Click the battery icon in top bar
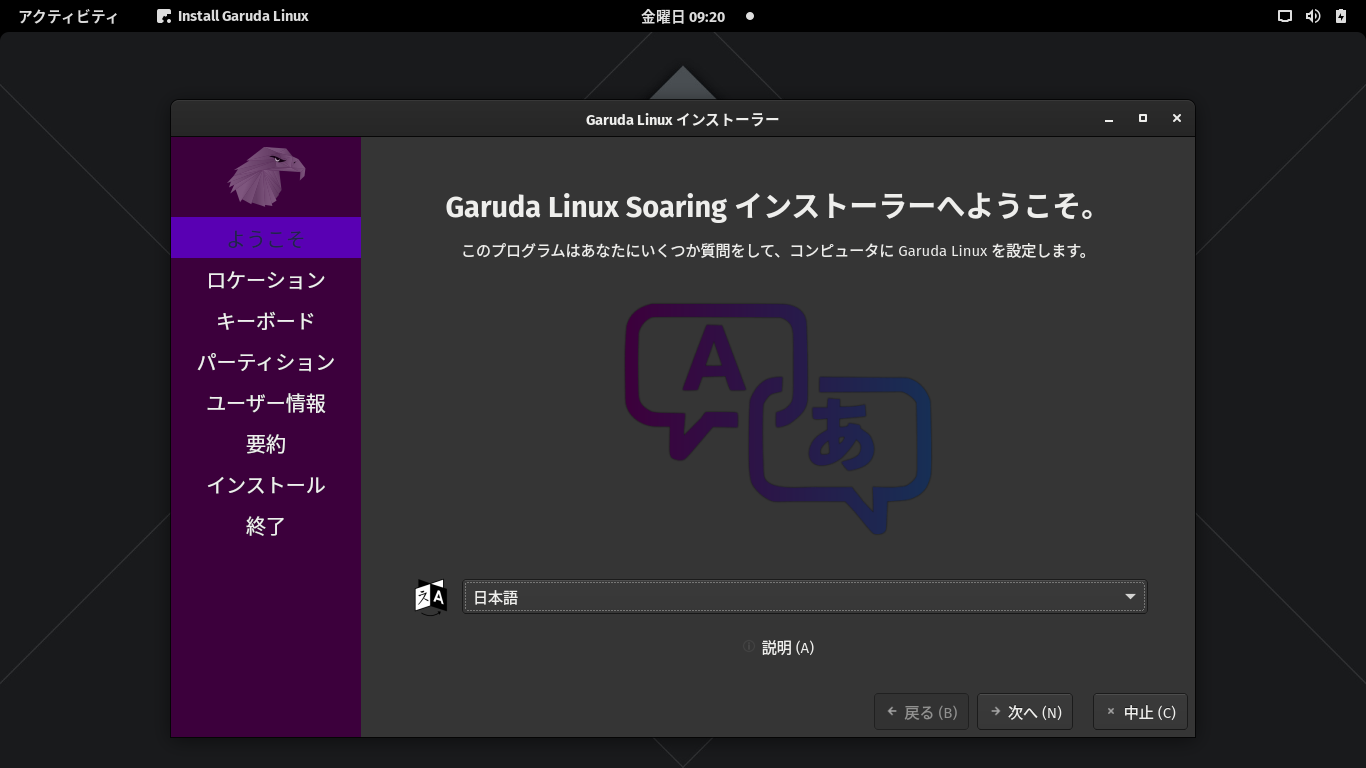This screenshot has width=1366, height=768. click(x=1341, y=16)
